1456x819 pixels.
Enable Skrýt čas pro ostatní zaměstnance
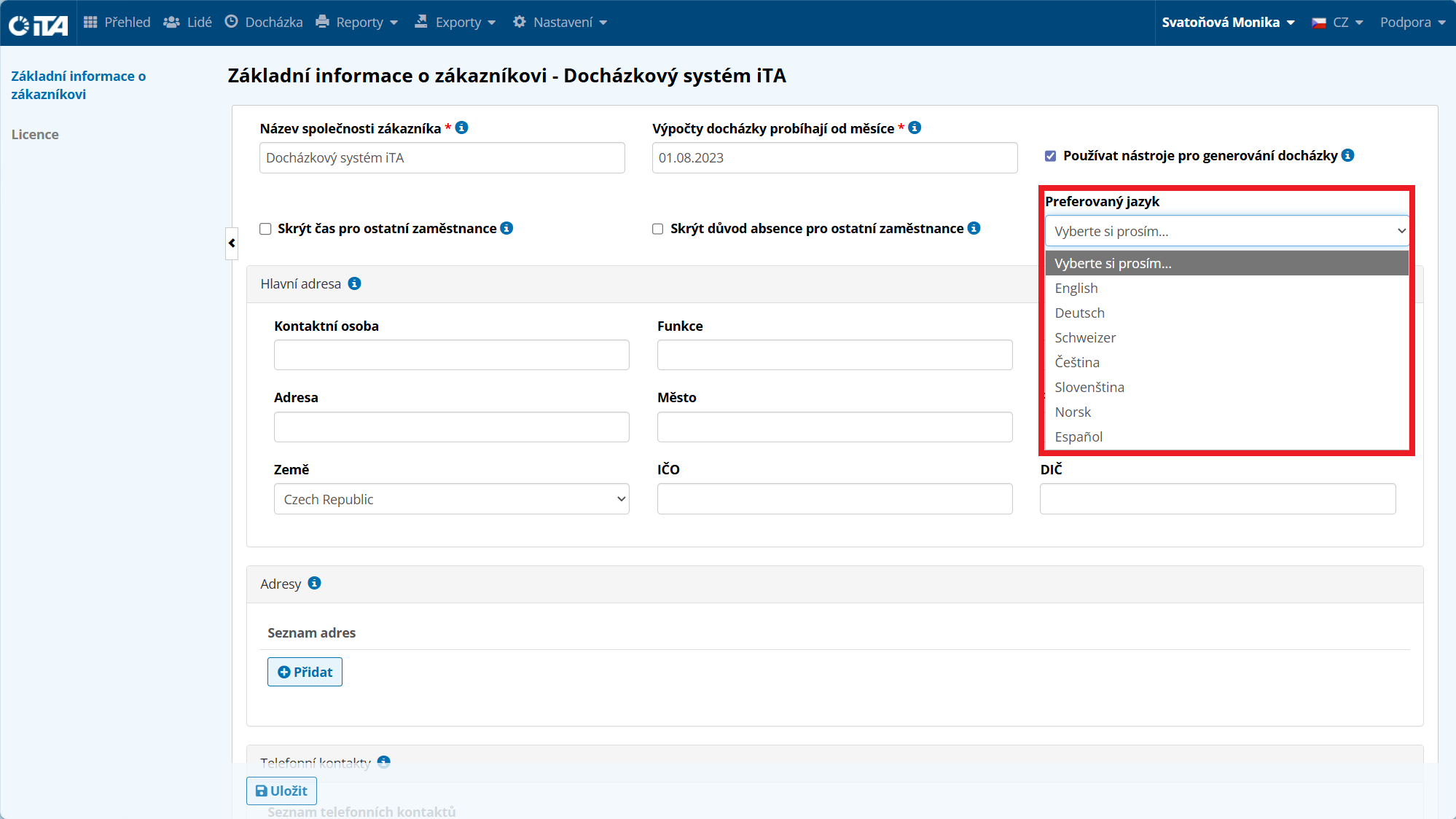[x=265, y=229]
